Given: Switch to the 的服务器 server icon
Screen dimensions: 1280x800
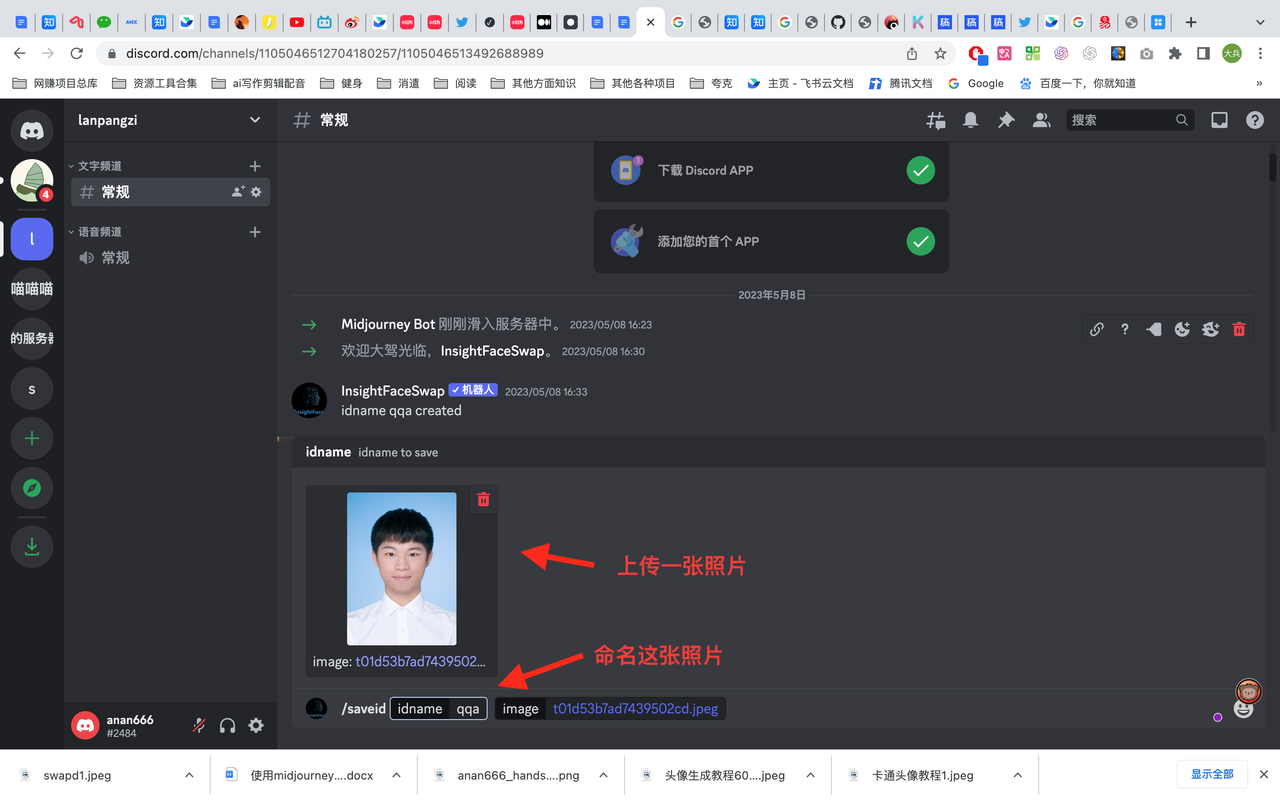Looking at the screenshot, I should 32,338.
